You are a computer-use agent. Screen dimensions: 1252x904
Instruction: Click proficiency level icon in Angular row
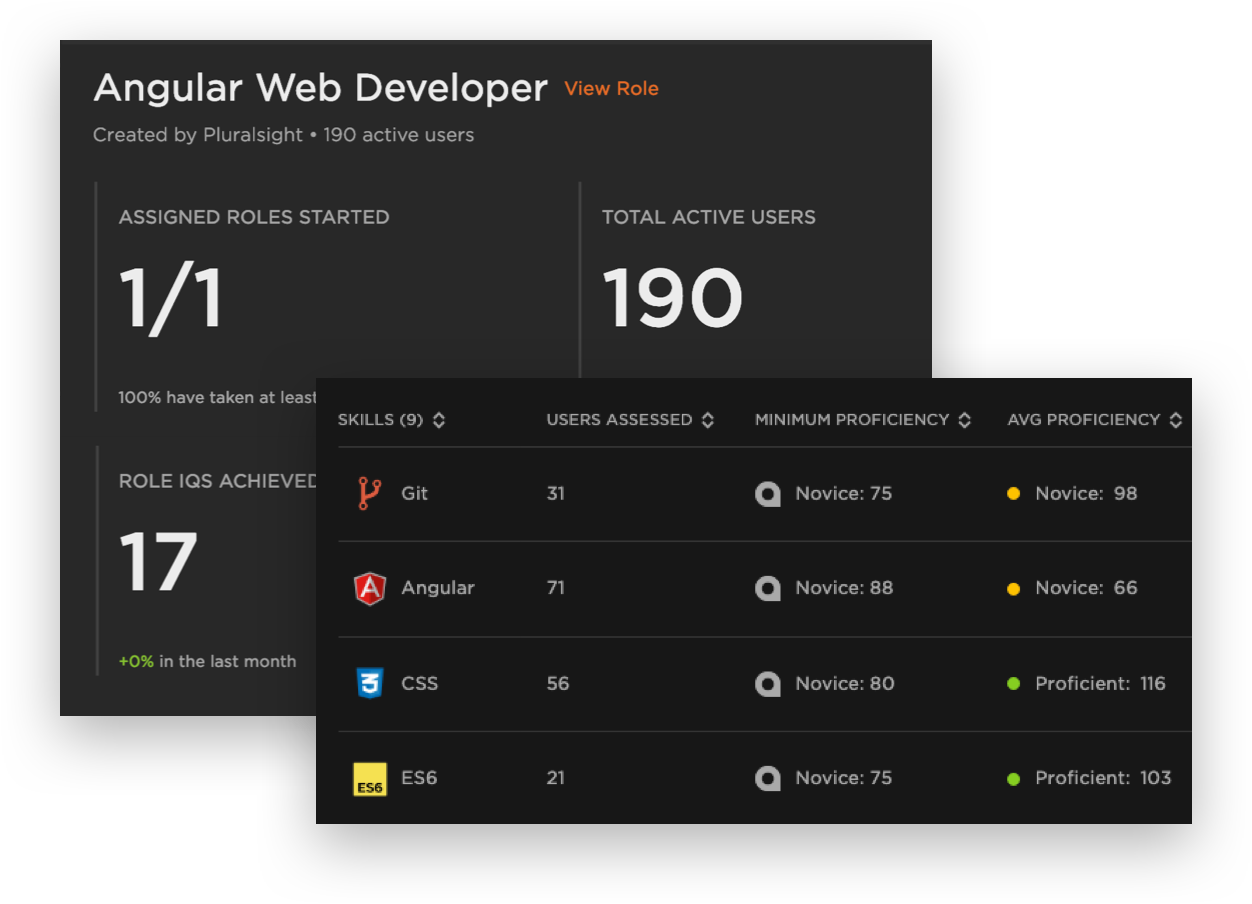click(x=767, y=588)
